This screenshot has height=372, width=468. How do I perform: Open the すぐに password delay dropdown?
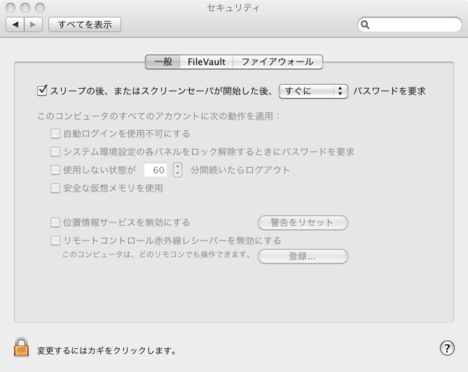coord(313,91)
